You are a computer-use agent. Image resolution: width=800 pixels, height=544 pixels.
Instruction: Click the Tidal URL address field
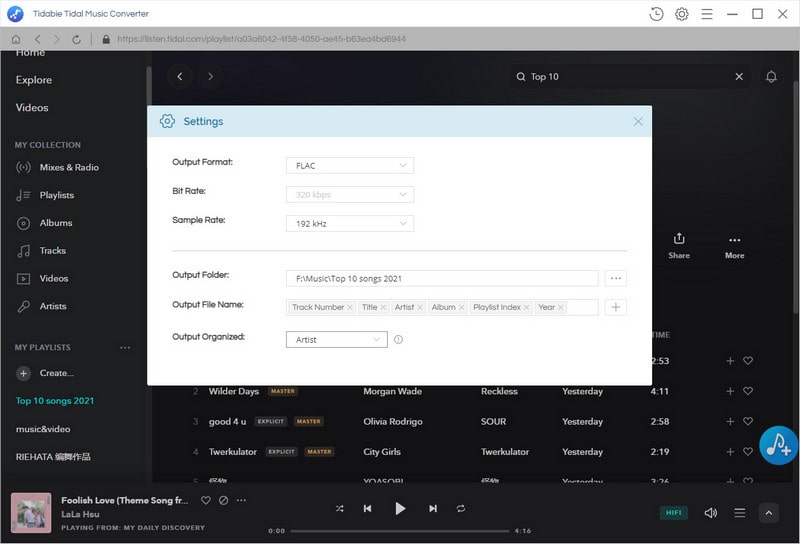261,39
